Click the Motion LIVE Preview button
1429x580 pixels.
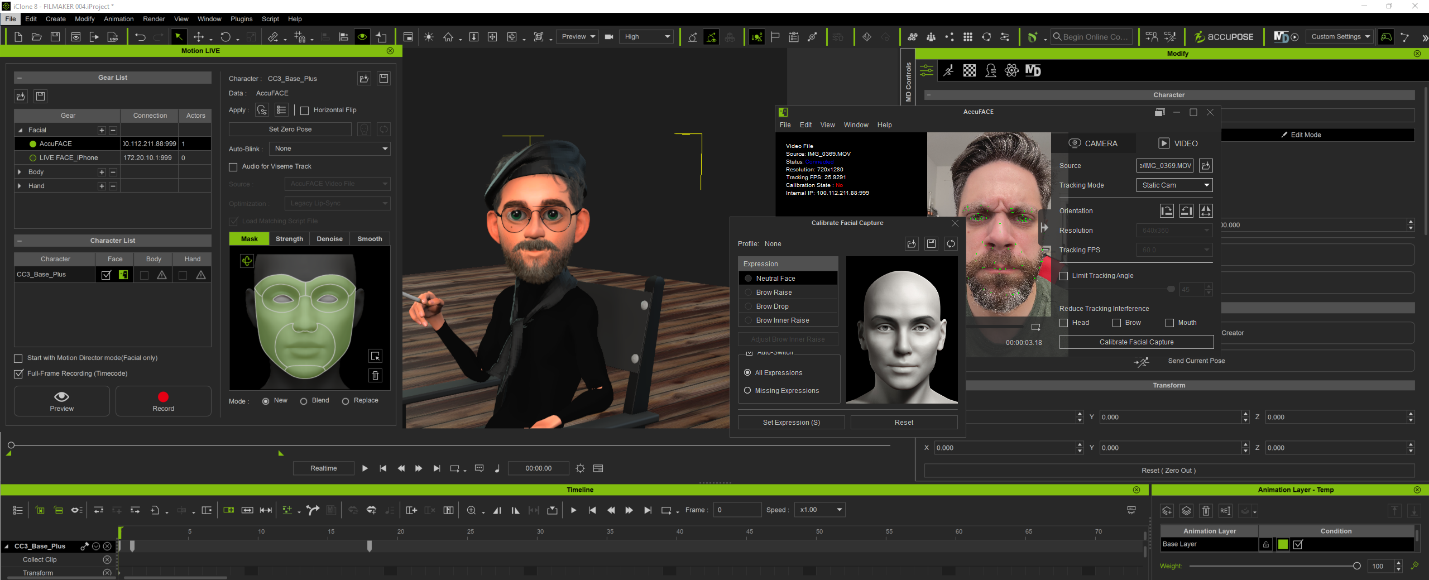tap(62, 401)
